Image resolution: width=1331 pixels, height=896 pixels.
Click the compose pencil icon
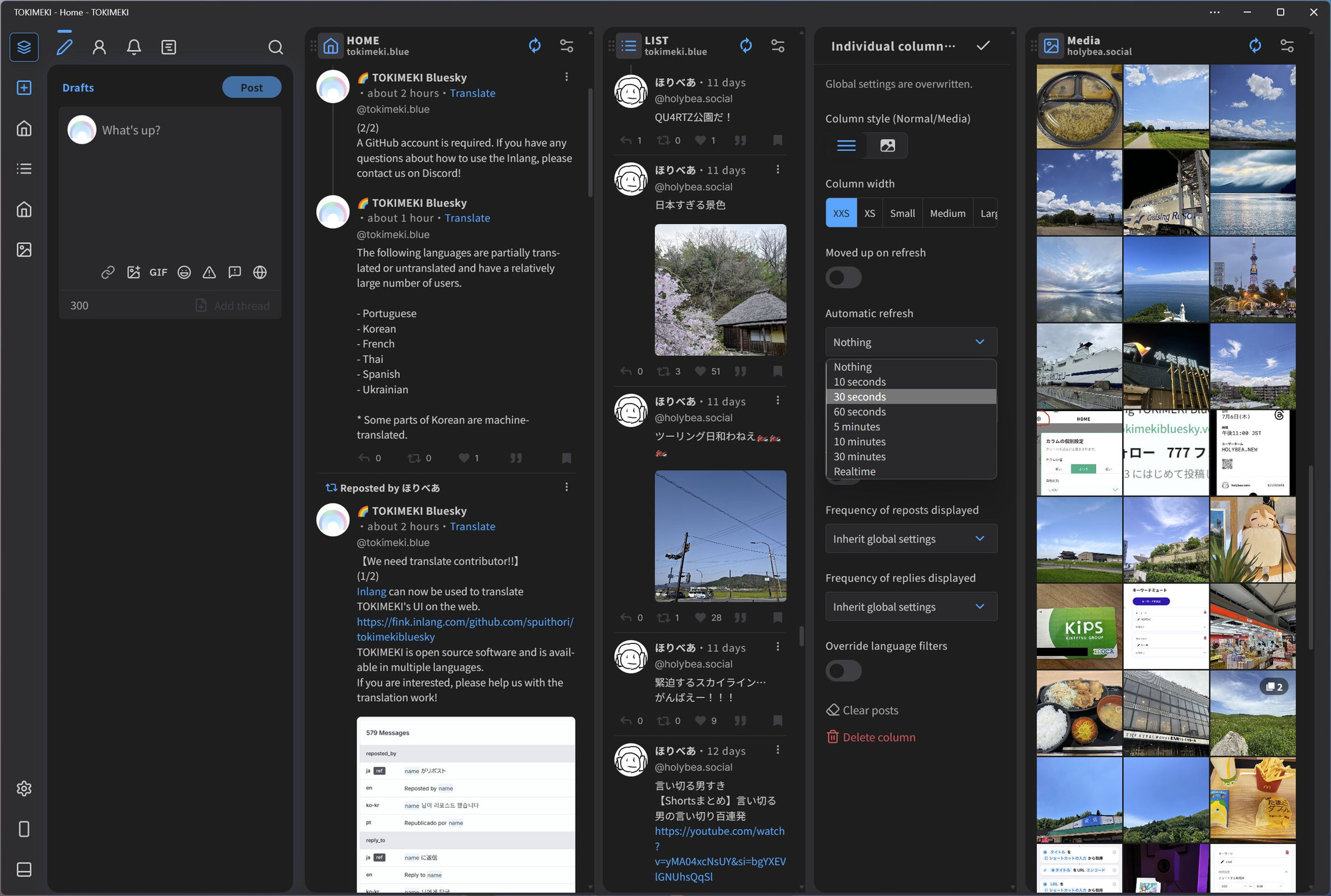click(65, 47)
